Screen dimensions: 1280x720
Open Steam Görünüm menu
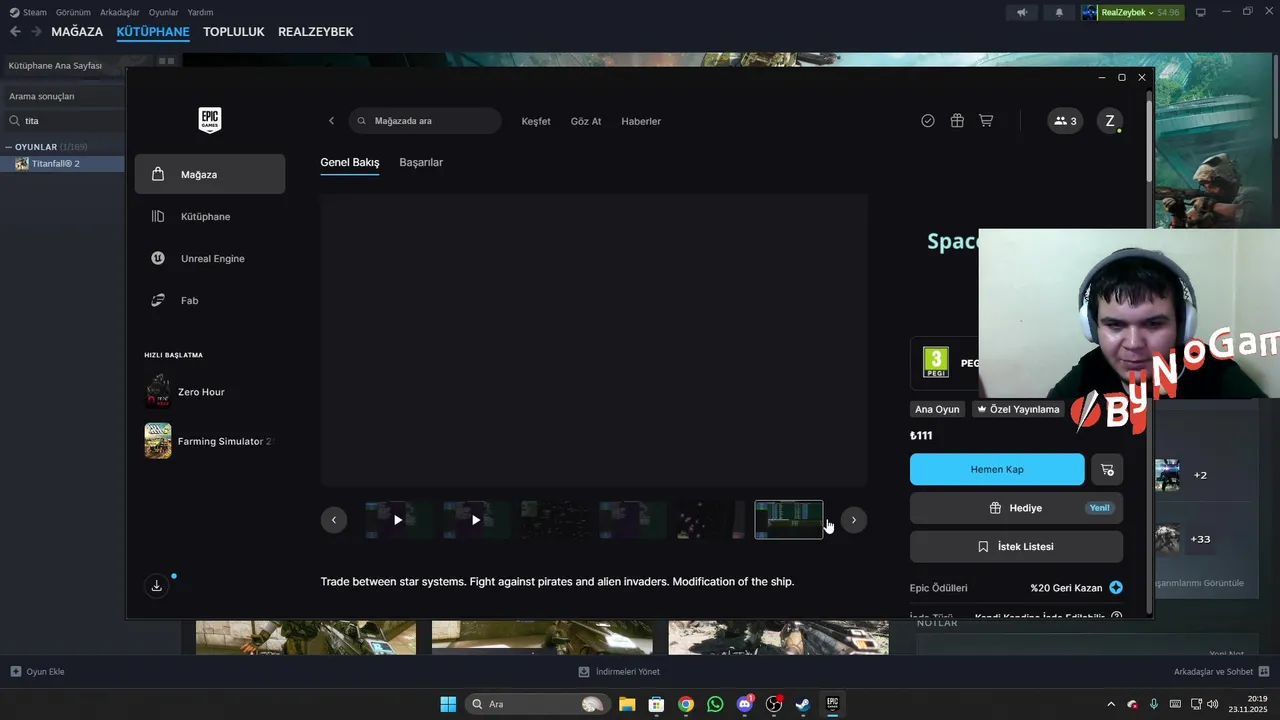[x=73, y=12]
